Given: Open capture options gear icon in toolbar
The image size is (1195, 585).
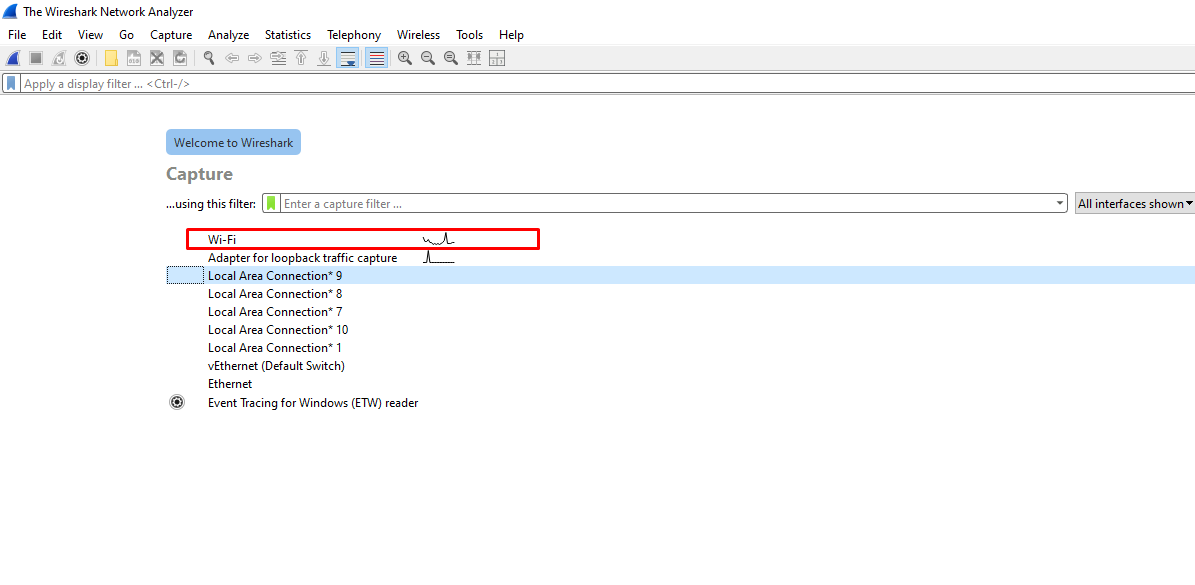Looking at the screenshot, I should click(82, 58).
